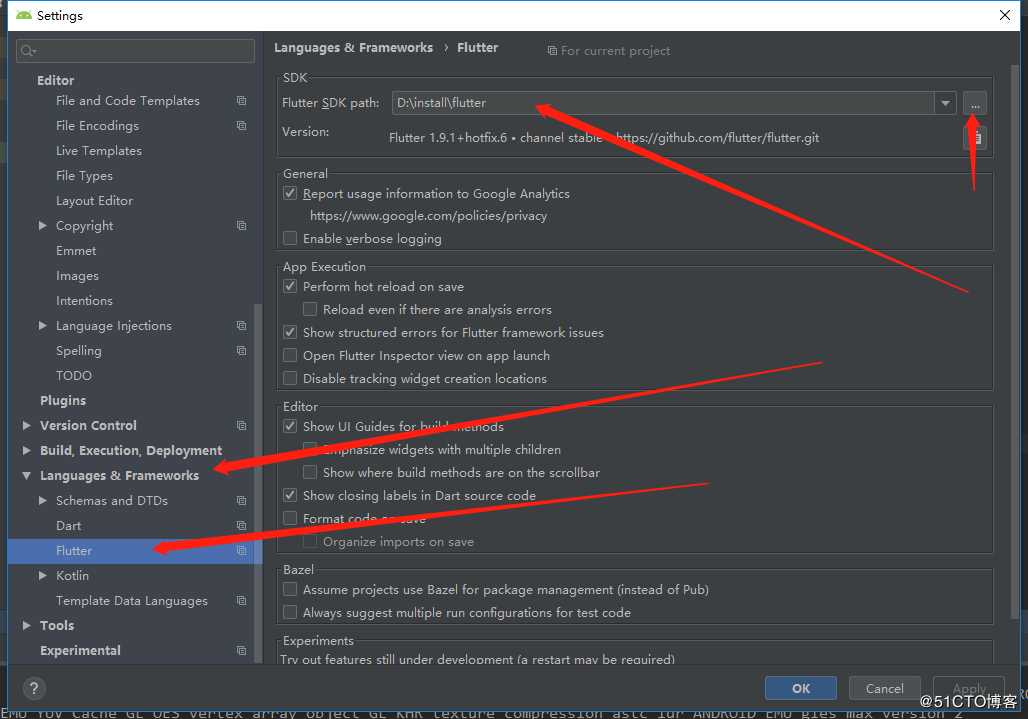Image resolution: width=1028 pixels, height=719 pixels.
Task: Click the Cancel button
Action: (x=884, y=688)
